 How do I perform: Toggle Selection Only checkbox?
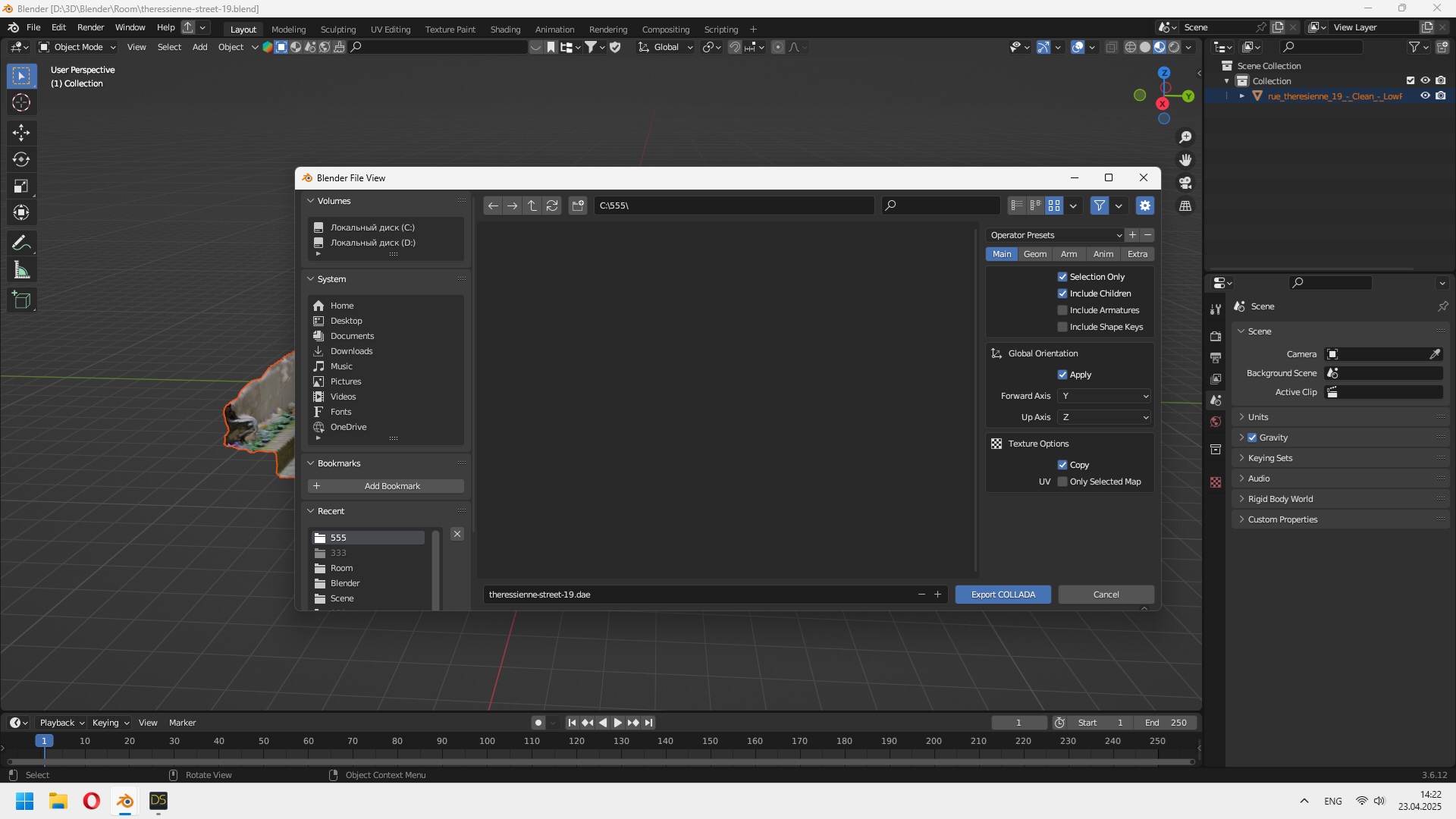(x=1062, y=277)
